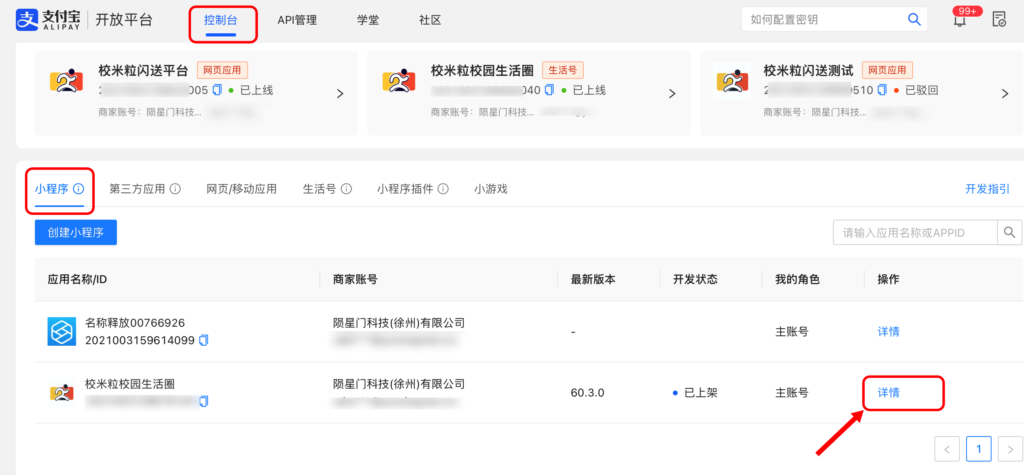The width and height of the screenshot is (1024, 475).
Task: Show info tooltip for 小程序 tab
Action: tap(79, 189)
